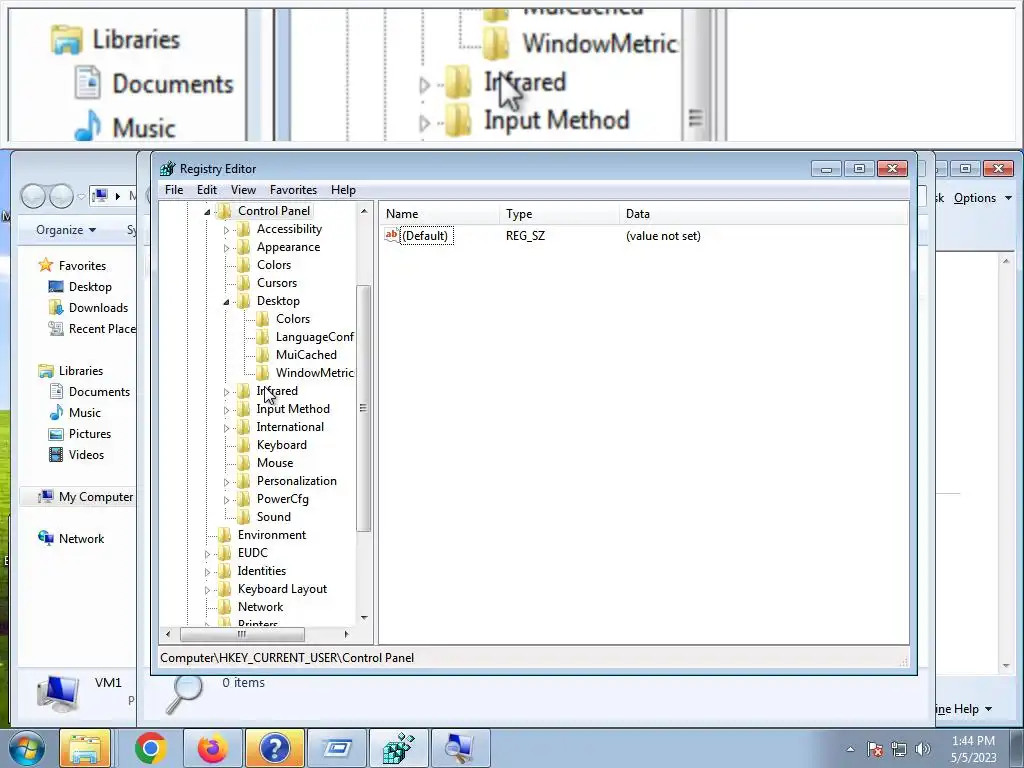Open the Organize dropdown in Explorer window

click(x=66, y=230)
